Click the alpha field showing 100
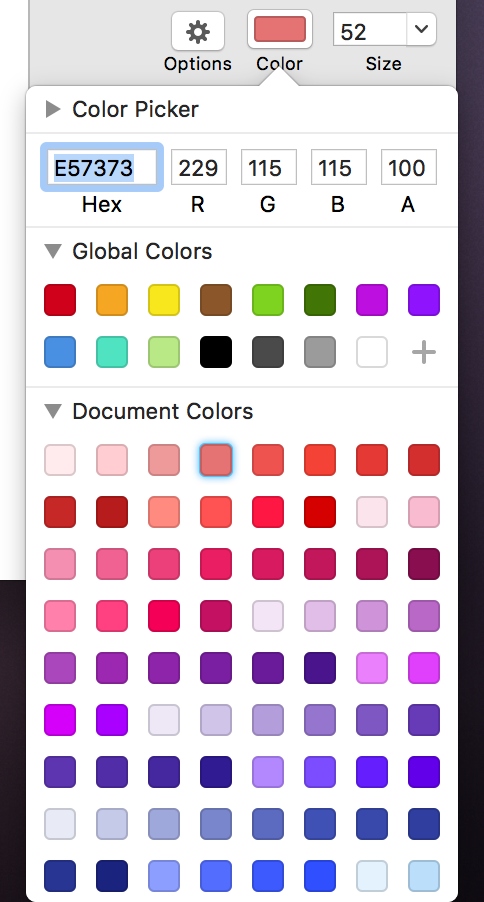484x902 pixels. (x=409, y=167)
